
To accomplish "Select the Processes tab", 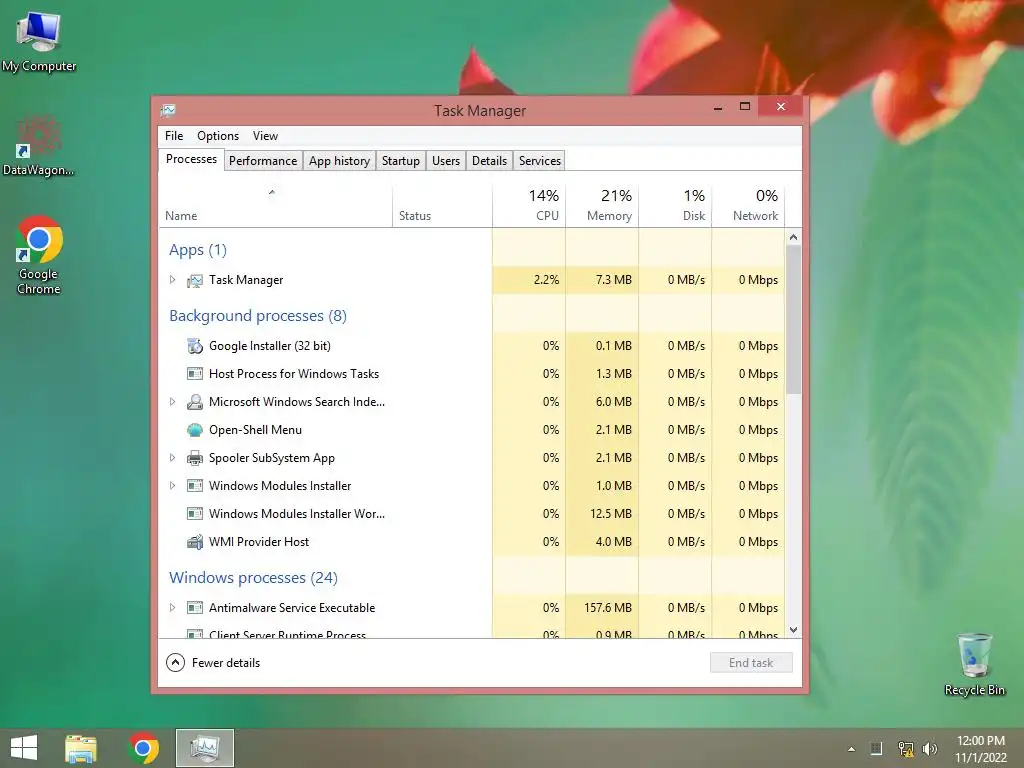I will [x=191, y=159].
